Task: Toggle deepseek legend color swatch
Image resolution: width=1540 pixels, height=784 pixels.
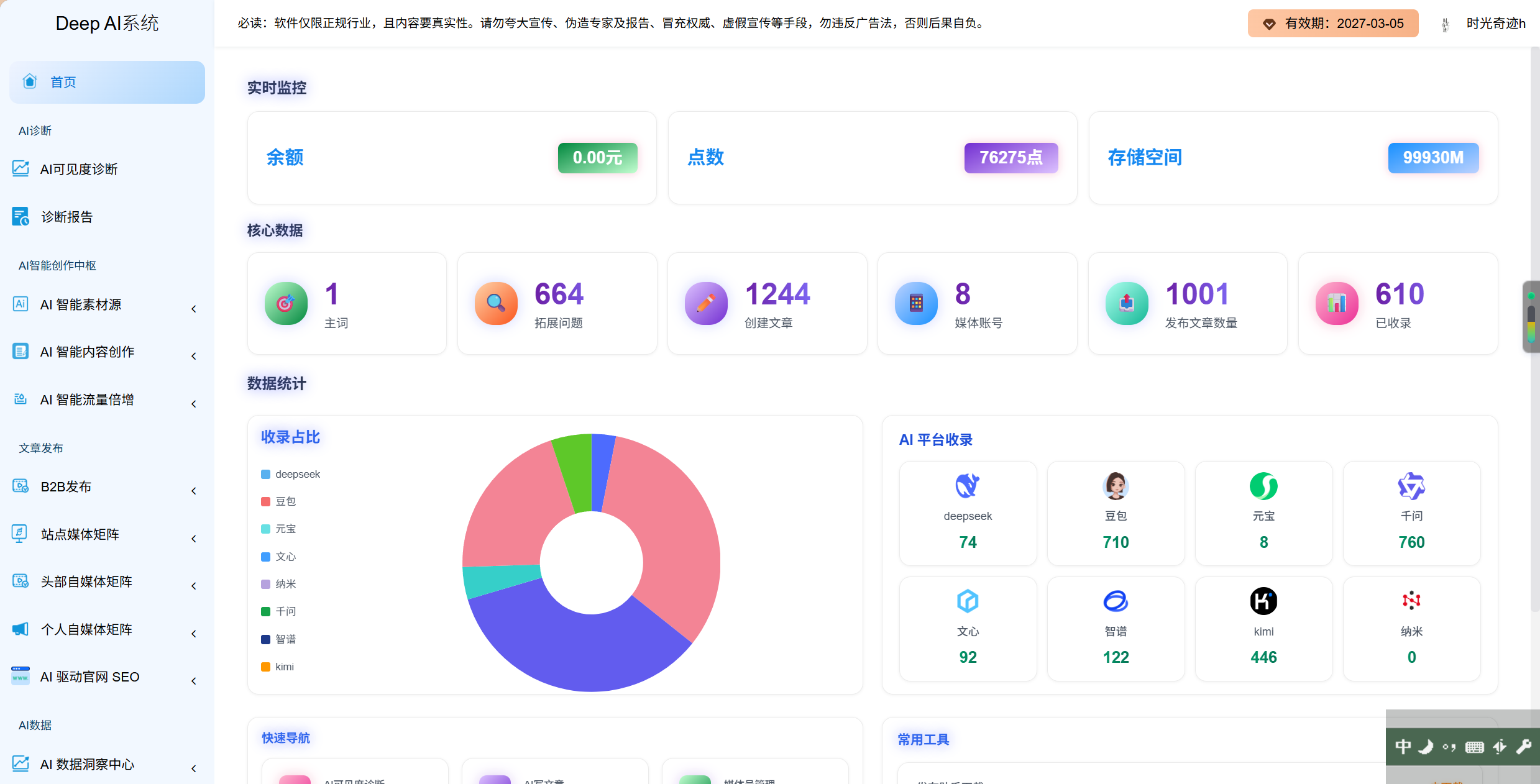Action: pyautogui.click(x=265, y=475)
